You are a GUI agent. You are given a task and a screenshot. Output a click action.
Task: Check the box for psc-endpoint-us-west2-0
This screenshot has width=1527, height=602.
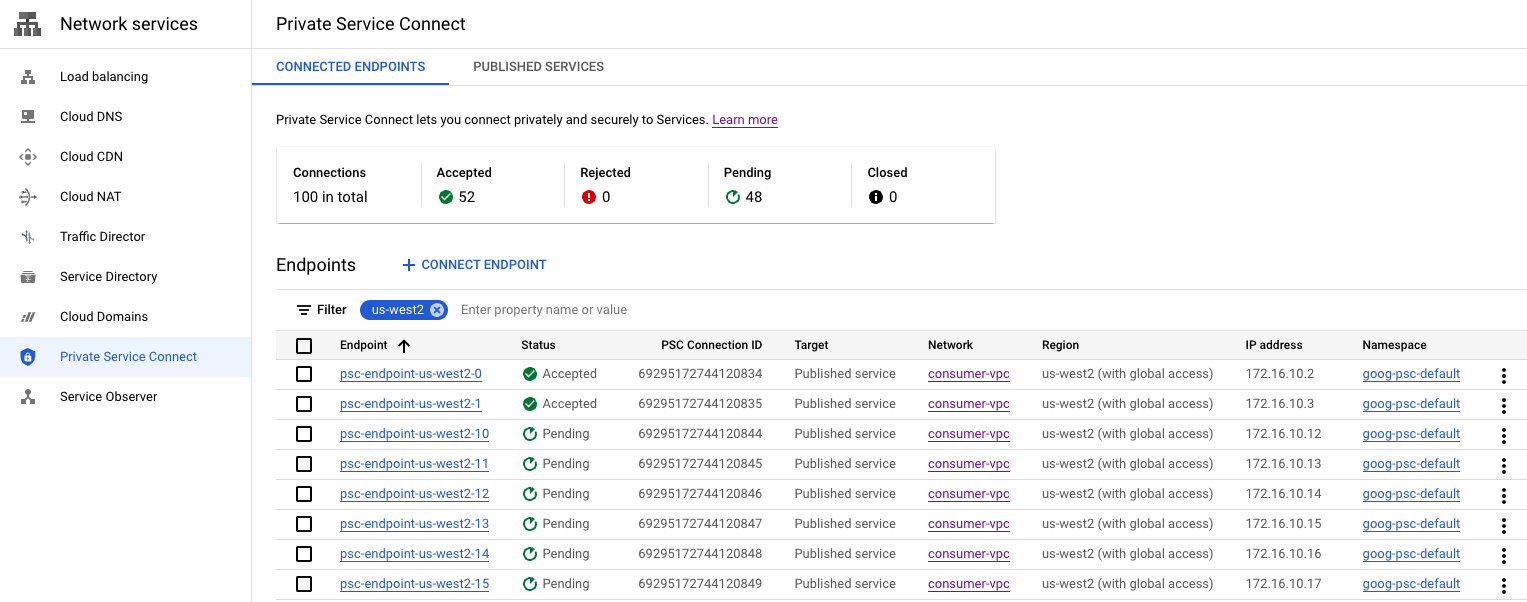pyautogui.click(x=304, y=374)
